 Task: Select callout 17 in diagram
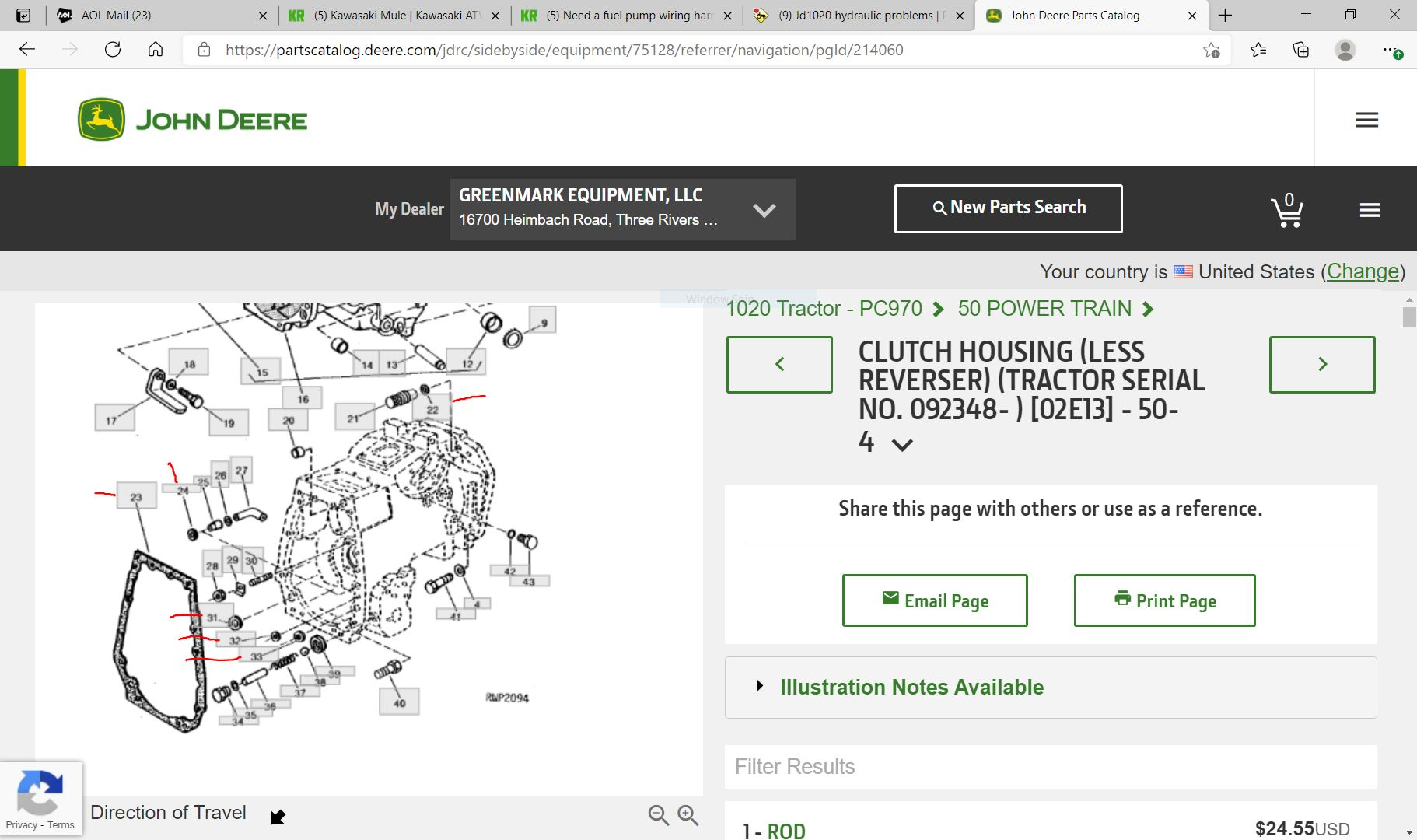(x=114, y=419)
